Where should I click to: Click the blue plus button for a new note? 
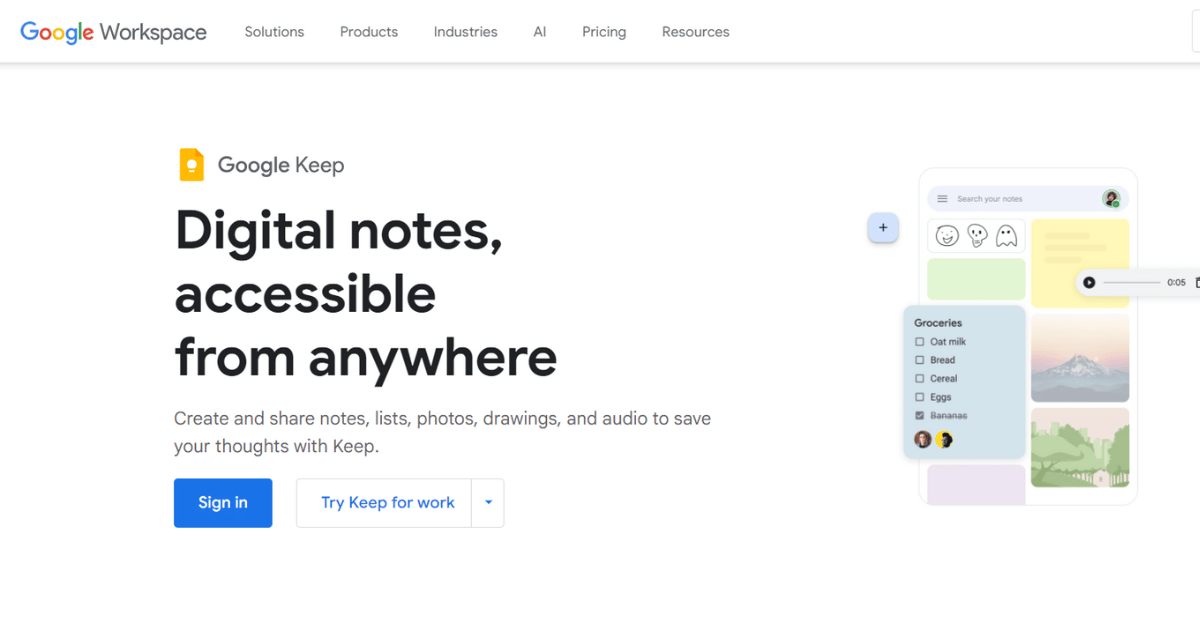[883, 228]
